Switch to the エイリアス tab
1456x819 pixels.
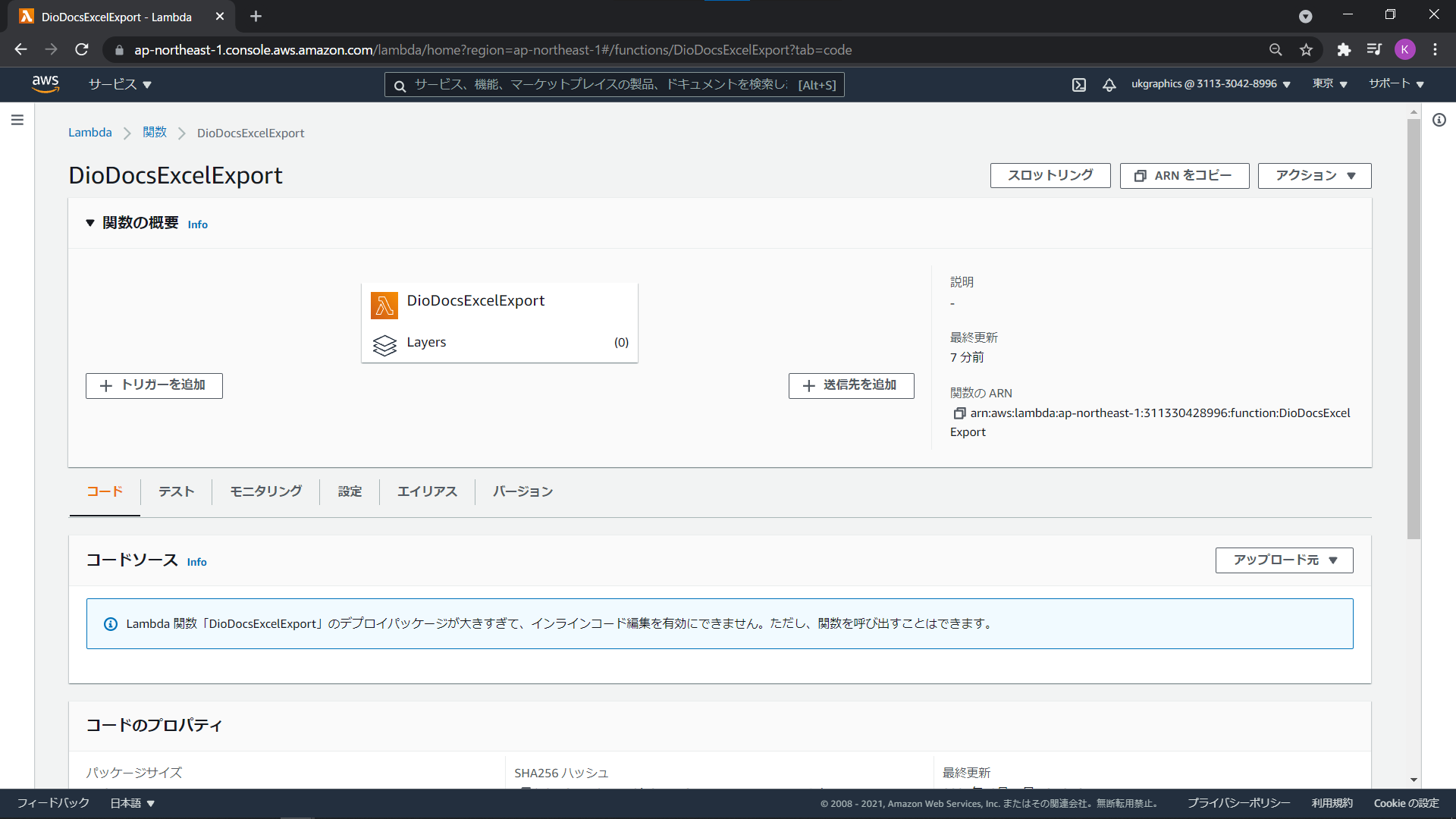point(427,492)
